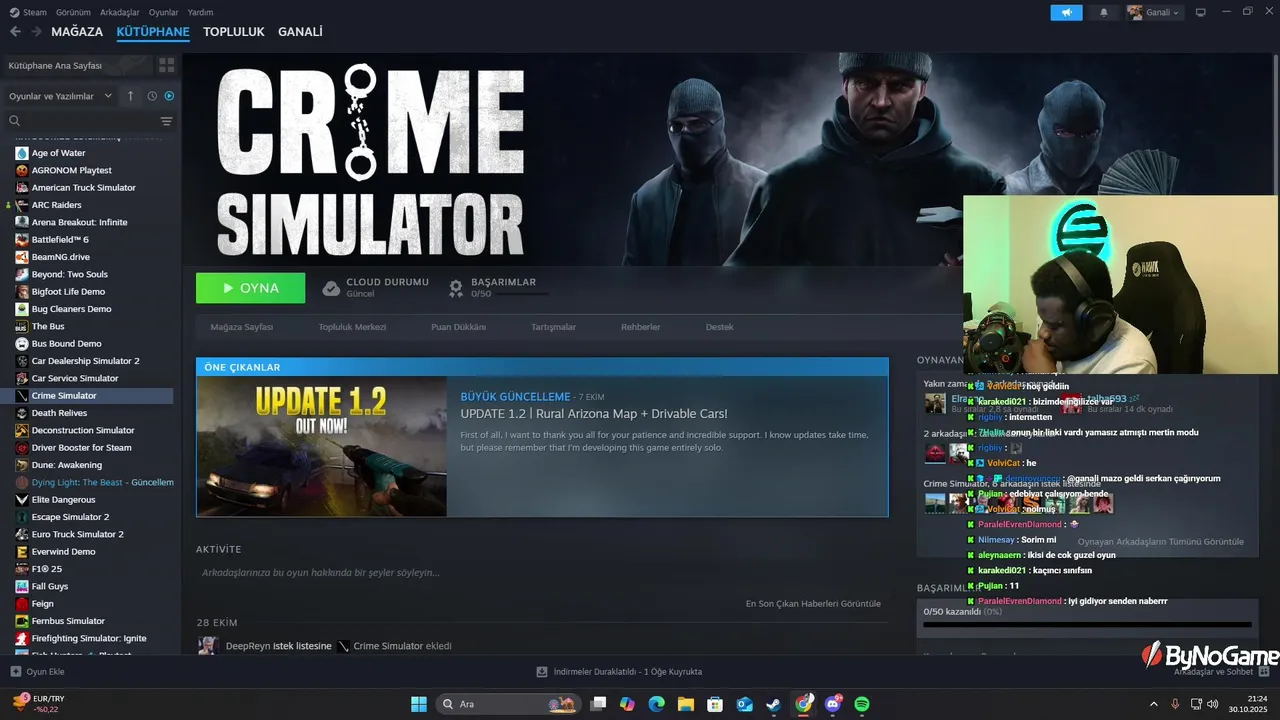Screen dimensions: 1280x720
Task: Open the library advanced filter options
Action: [x=166, y=121]
